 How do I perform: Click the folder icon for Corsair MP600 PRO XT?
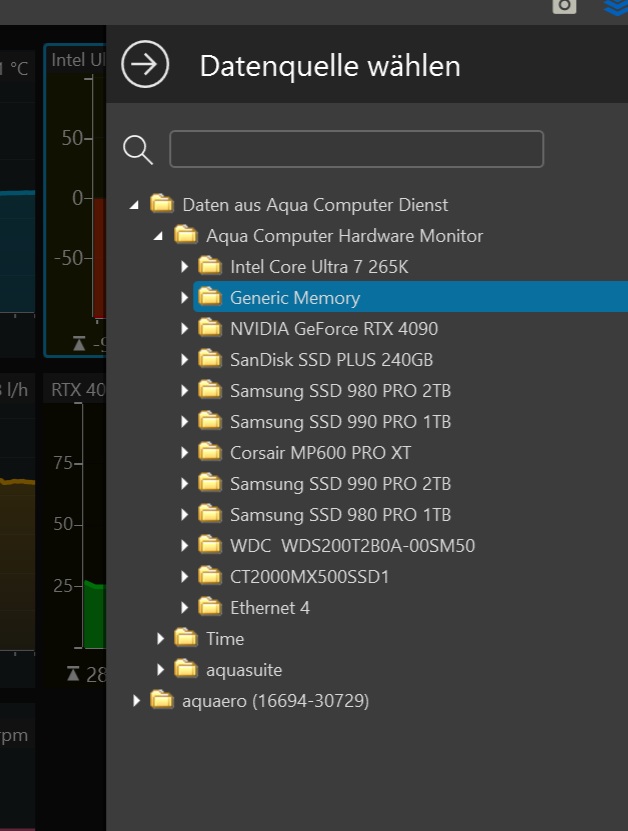coord(209,452)
